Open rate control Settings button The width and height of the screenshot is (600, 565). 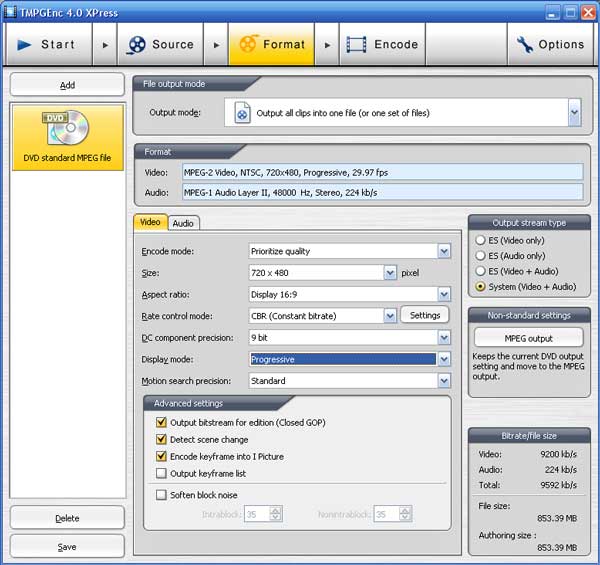(425, 315)
